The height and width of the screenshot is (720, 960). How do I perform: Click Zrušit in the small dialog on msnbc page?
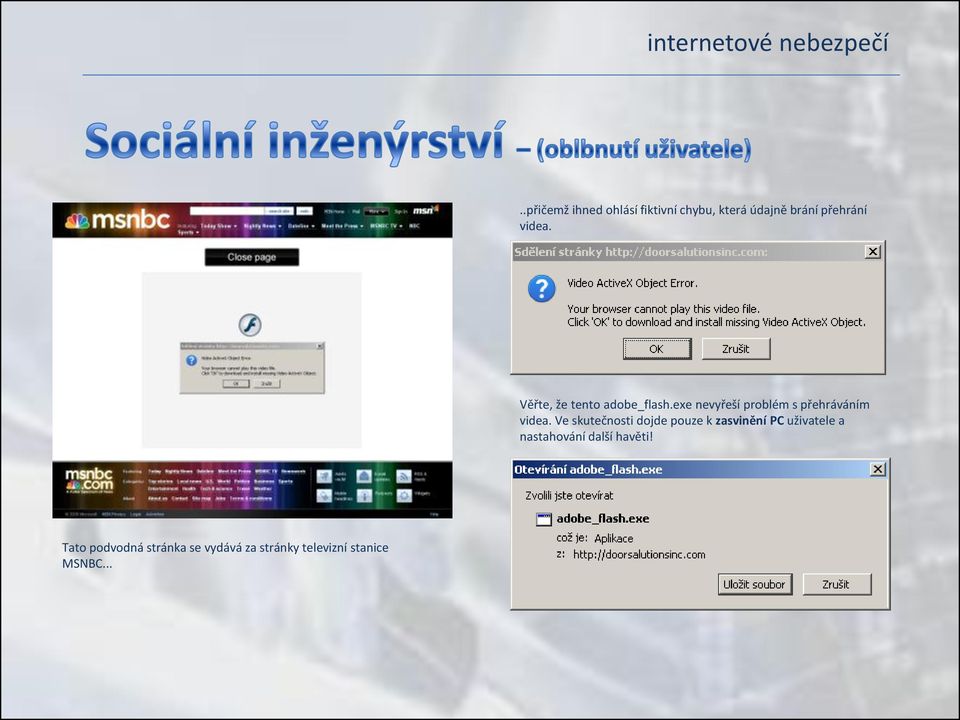pos(266,384)
